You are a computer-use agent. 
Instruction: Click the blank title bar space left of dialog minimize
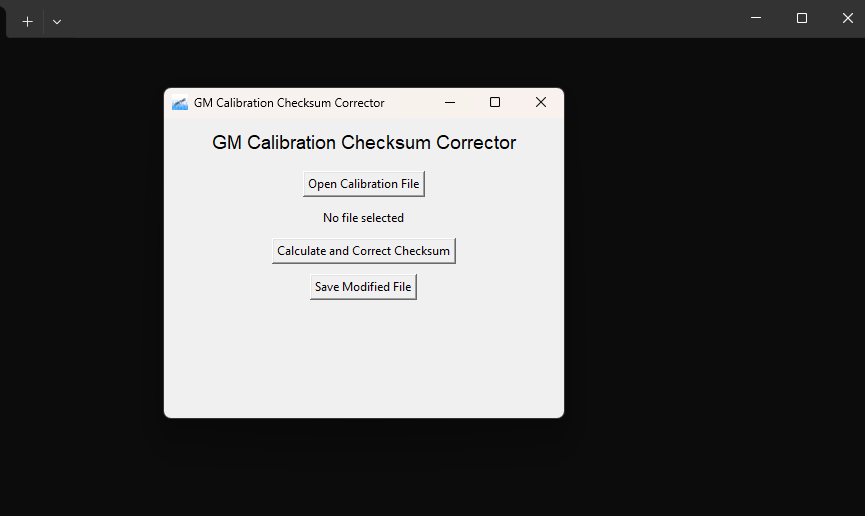410,103
